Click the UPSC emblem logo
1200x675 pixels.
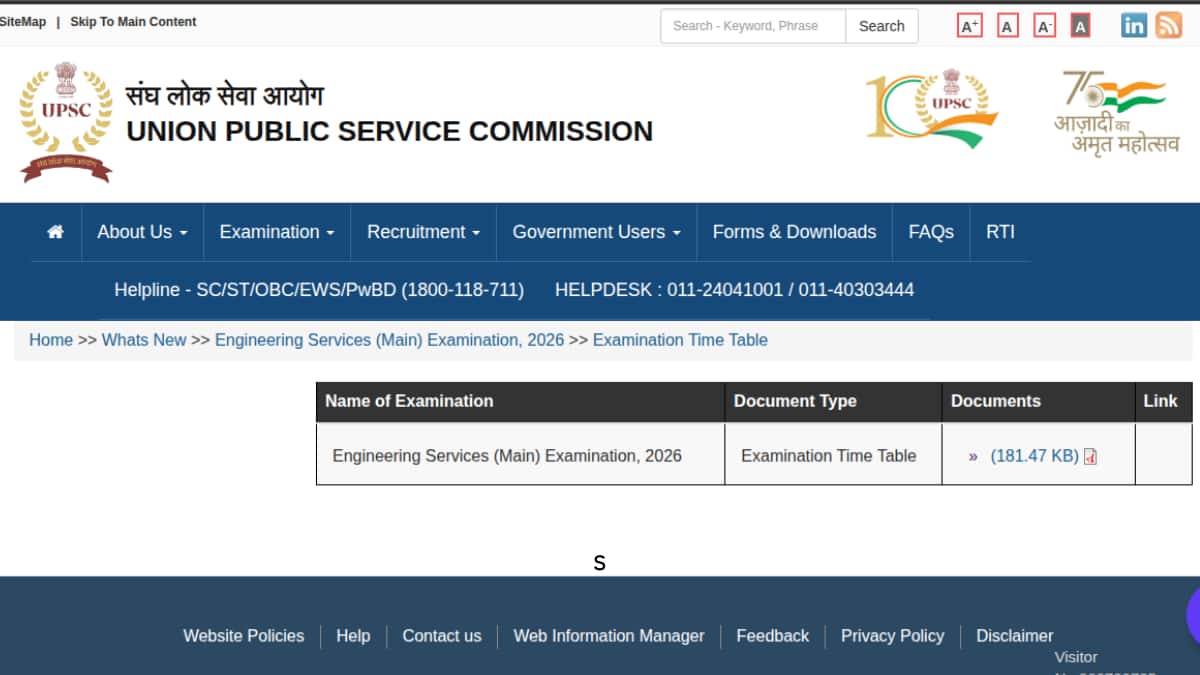tap(66, 122)
